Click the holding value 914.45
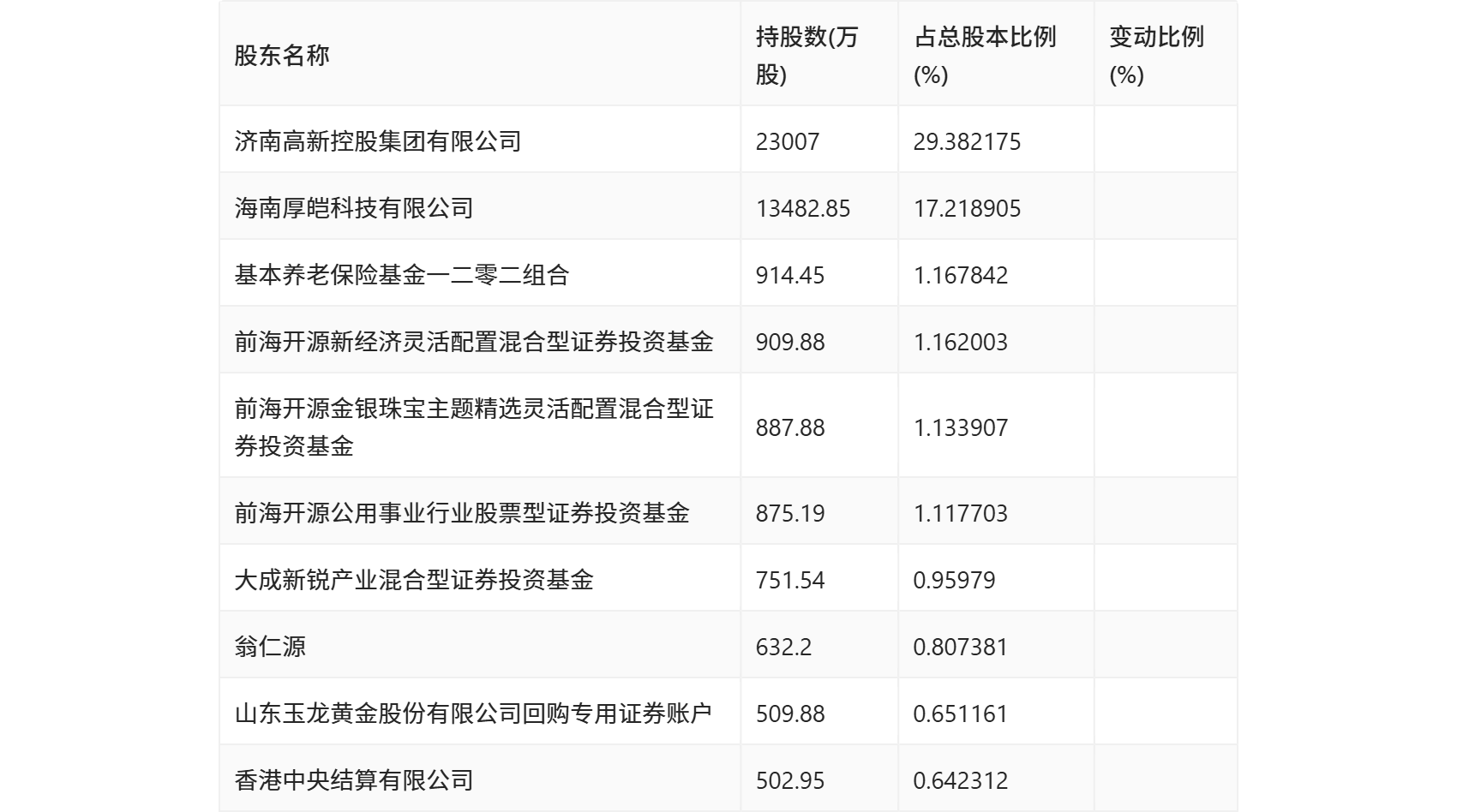This screenshot has height=812, width=1457. 790,275
